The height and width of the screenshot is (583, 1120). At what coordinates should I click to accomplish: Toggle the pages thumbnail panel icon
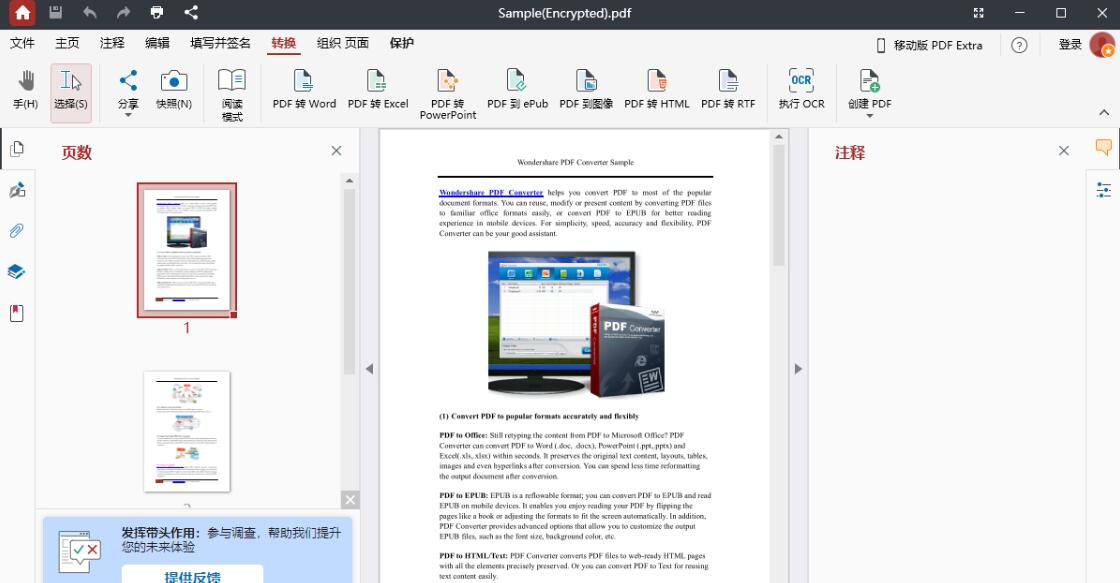tap(17, 149)
